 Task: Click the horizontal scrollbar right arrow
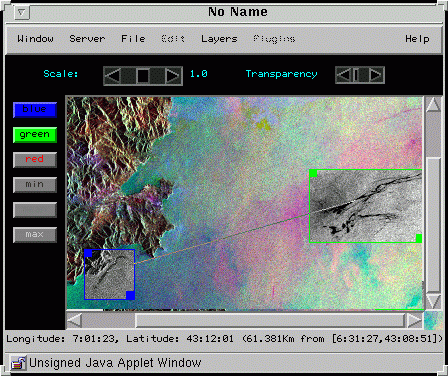pos(415,321)
